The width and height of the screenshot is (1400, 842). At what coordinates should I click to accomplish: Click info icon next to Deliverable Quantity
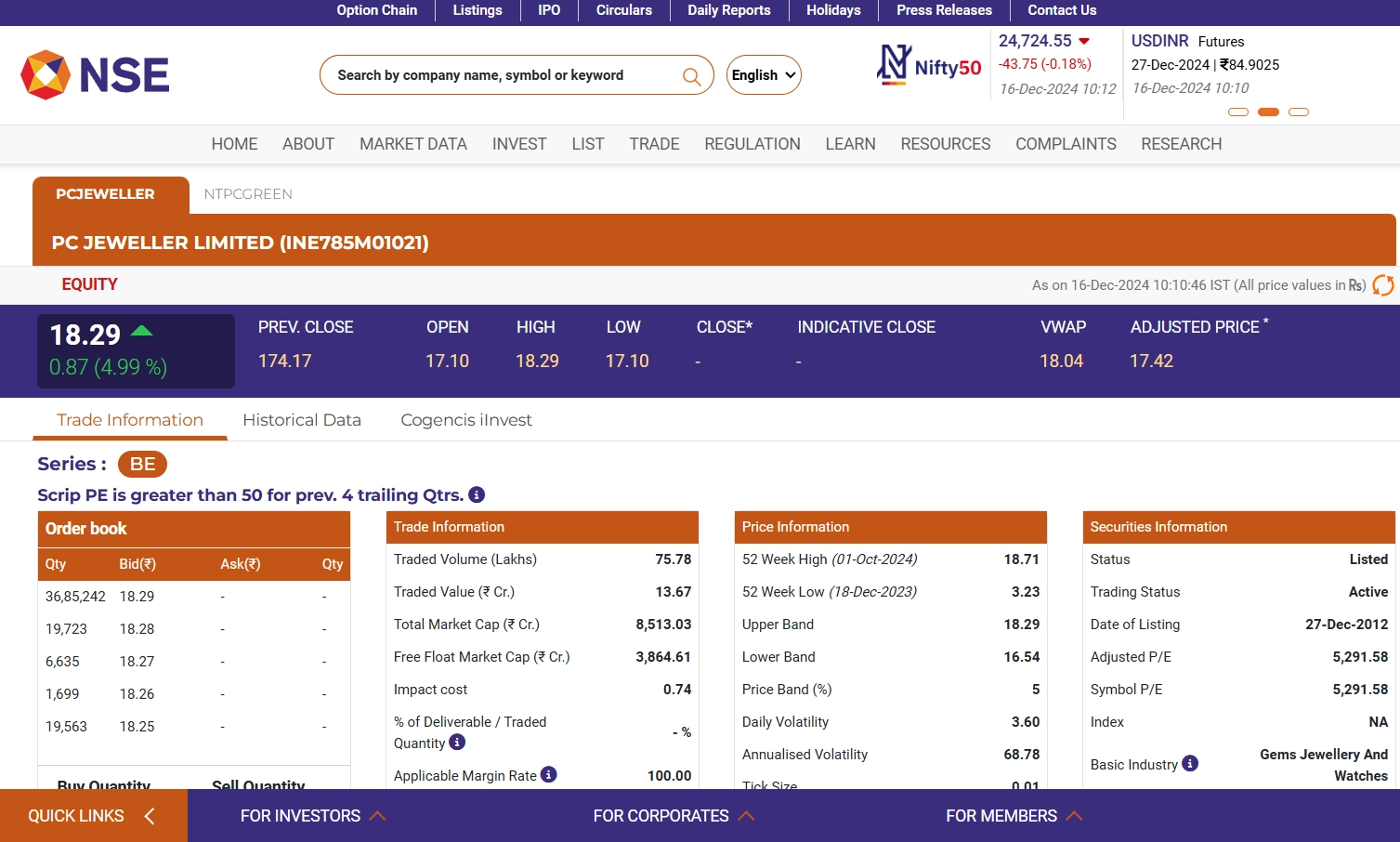click(x=457, y=743)
